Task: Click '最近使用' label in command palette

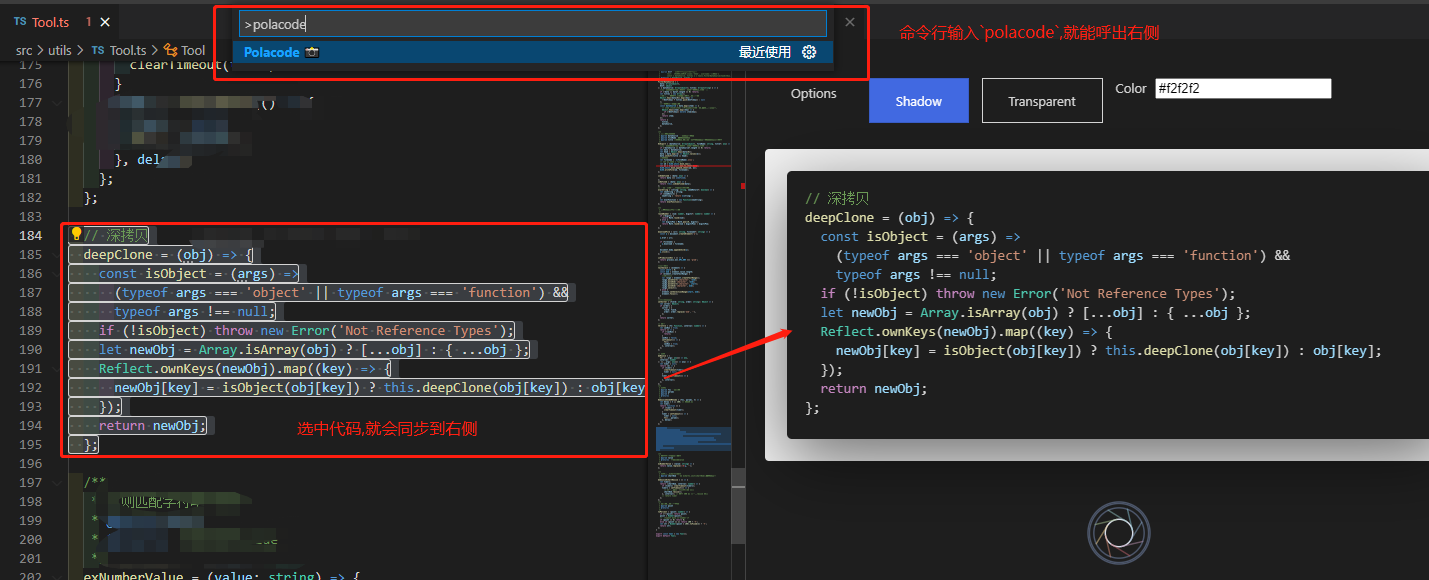Action: [x=765, y=52]
